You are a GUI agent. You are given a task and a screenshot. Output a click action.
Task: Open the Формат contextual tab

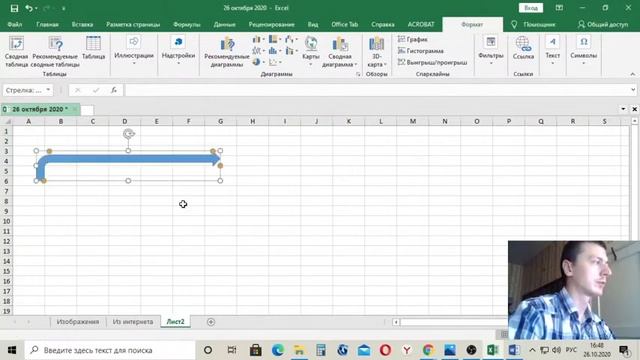[x=472, y=24]
